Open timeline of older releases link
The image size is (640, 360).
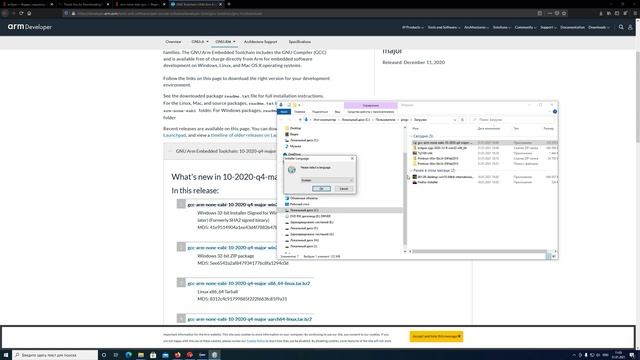244,135
